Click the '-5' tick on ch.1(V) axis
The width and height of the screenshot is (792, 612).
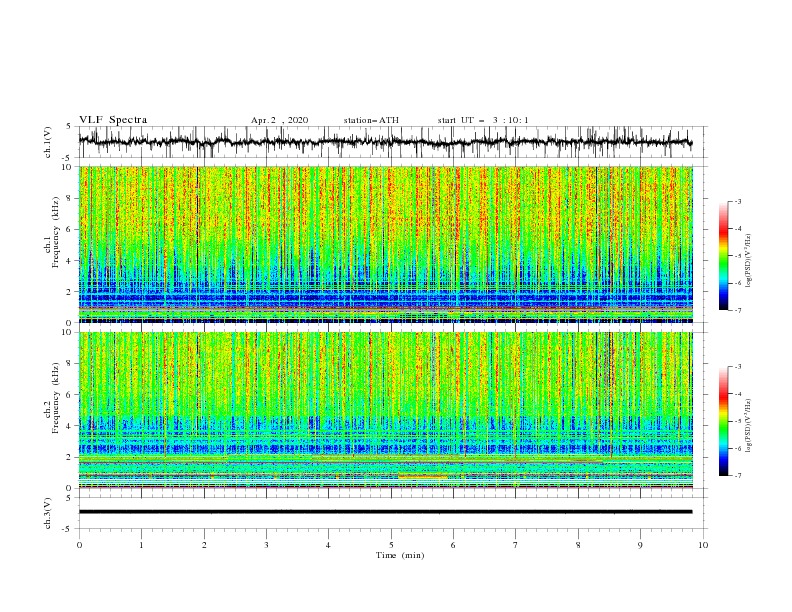(68, 158)
